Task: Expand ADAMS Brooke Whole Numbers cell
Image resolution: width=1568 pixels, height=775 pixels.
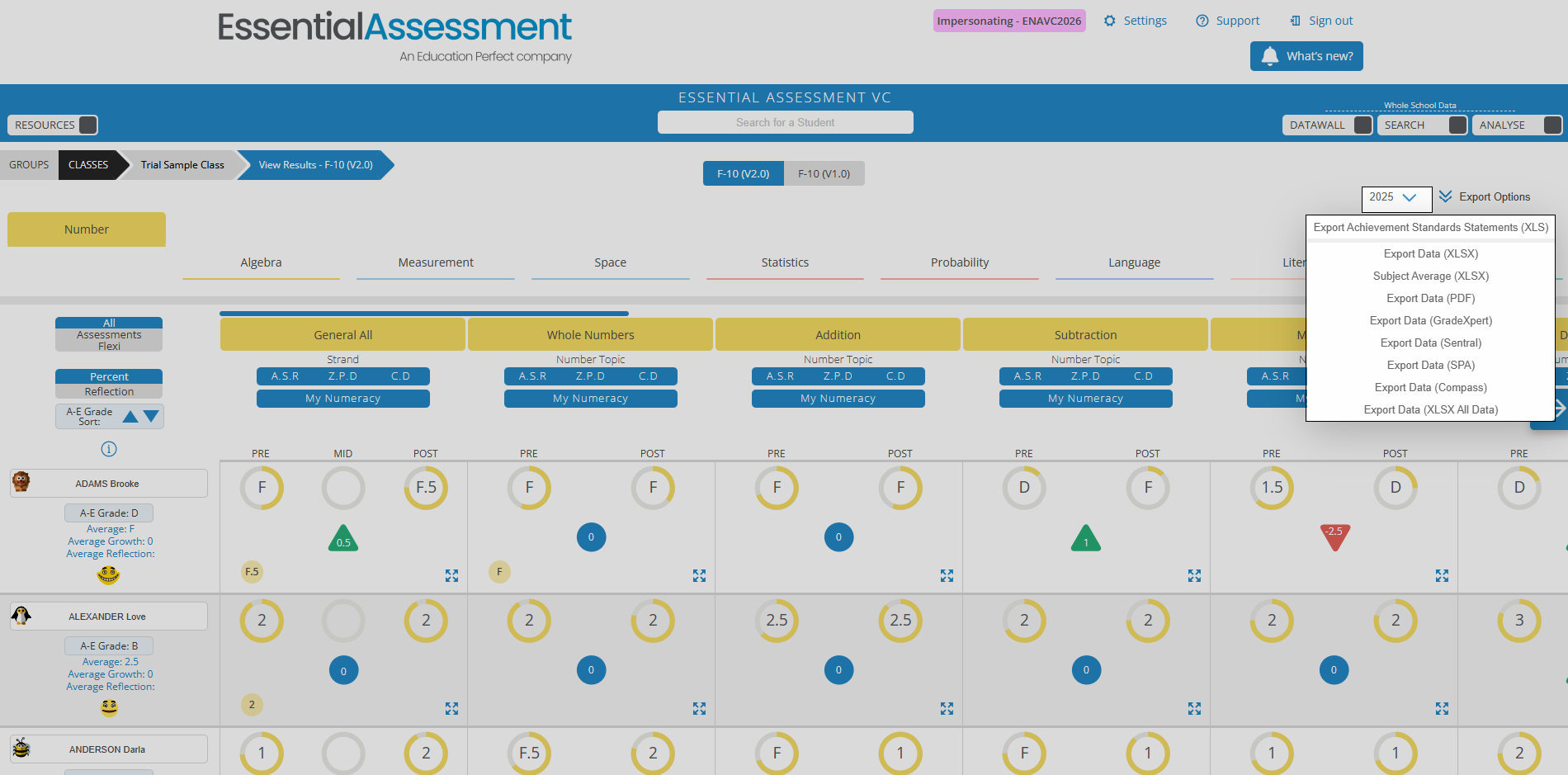Action: 699,575
